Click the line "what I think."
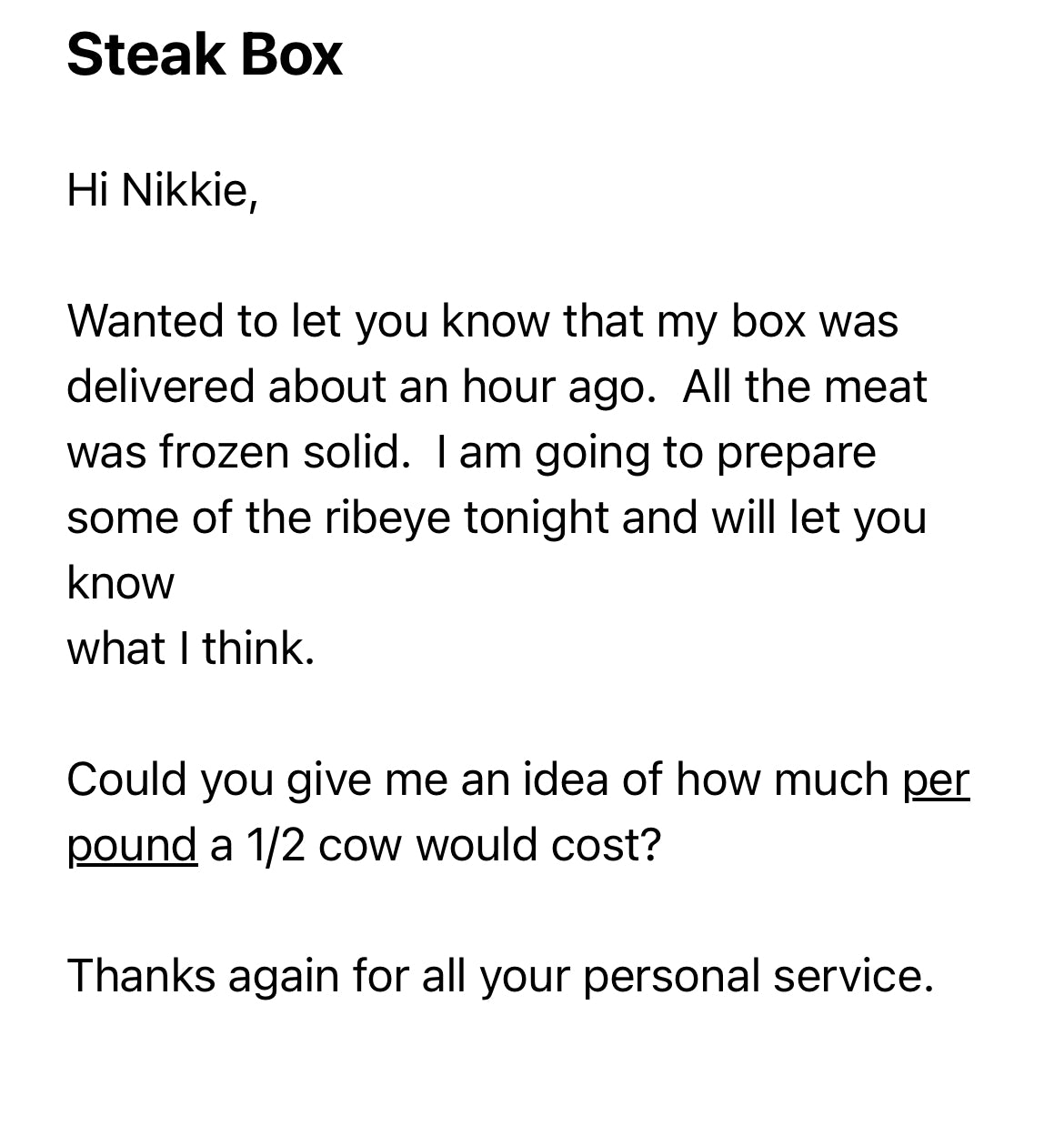Viewport: 1064px width, 1126px height. pyautogui.click(x=191, y=648)
